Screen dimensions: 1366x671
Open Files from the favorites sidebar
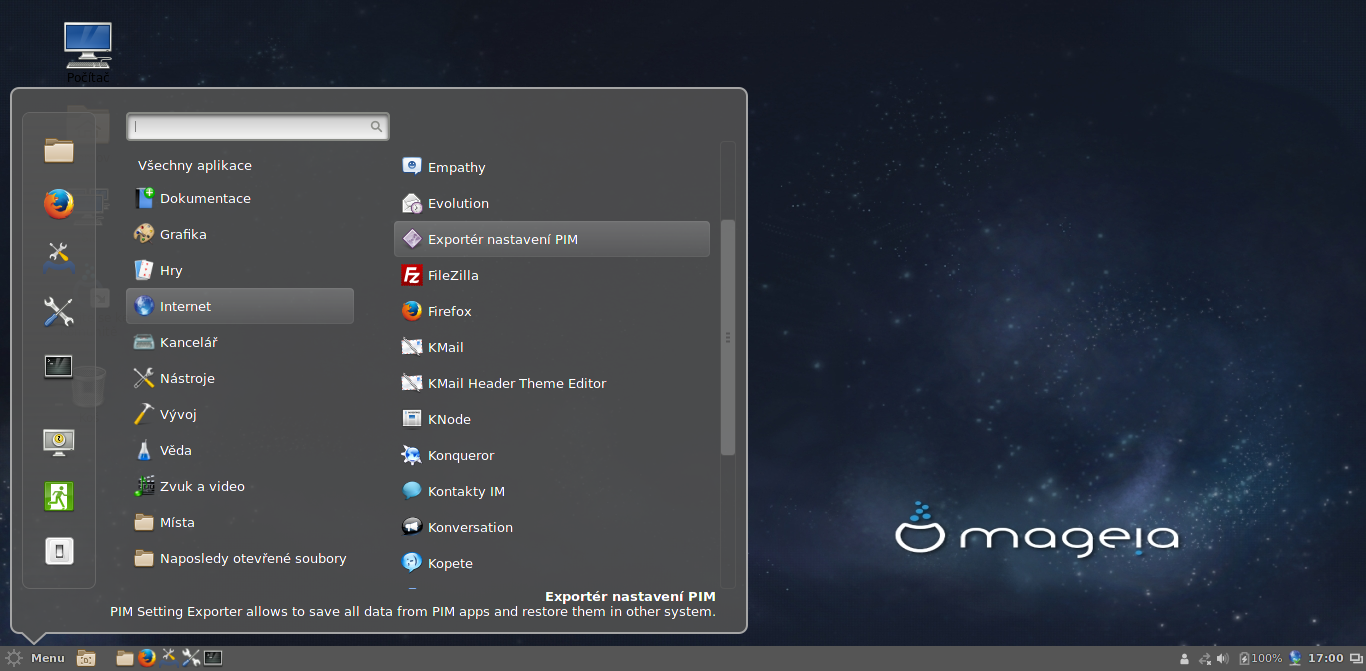pyautogui.click(x=59, y=150)
